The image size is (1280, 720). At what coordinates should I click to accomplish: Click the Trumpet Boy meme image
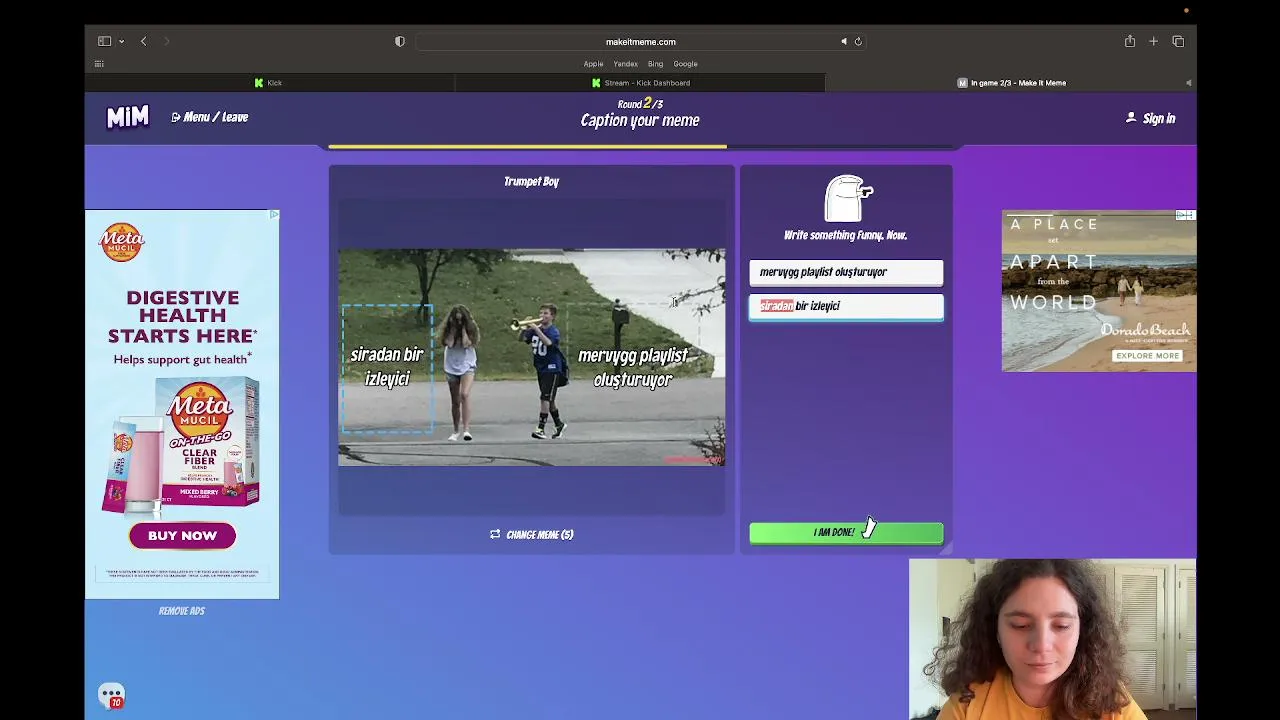531,357
